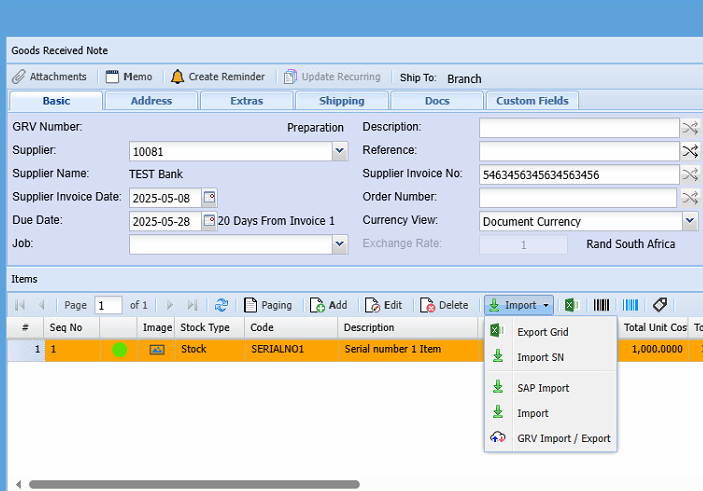Refresh the items grid
The width and height of the screenshot is (703, 491).
pyautogui.click(x=221, y=305)
